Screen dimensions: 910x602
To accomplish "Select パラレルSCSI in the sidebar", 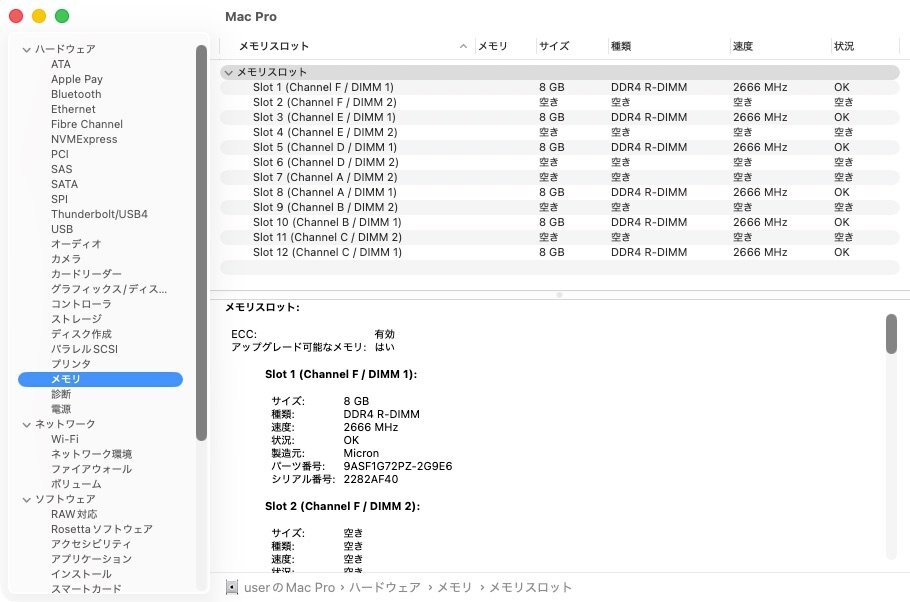I will tap(84, 349).
